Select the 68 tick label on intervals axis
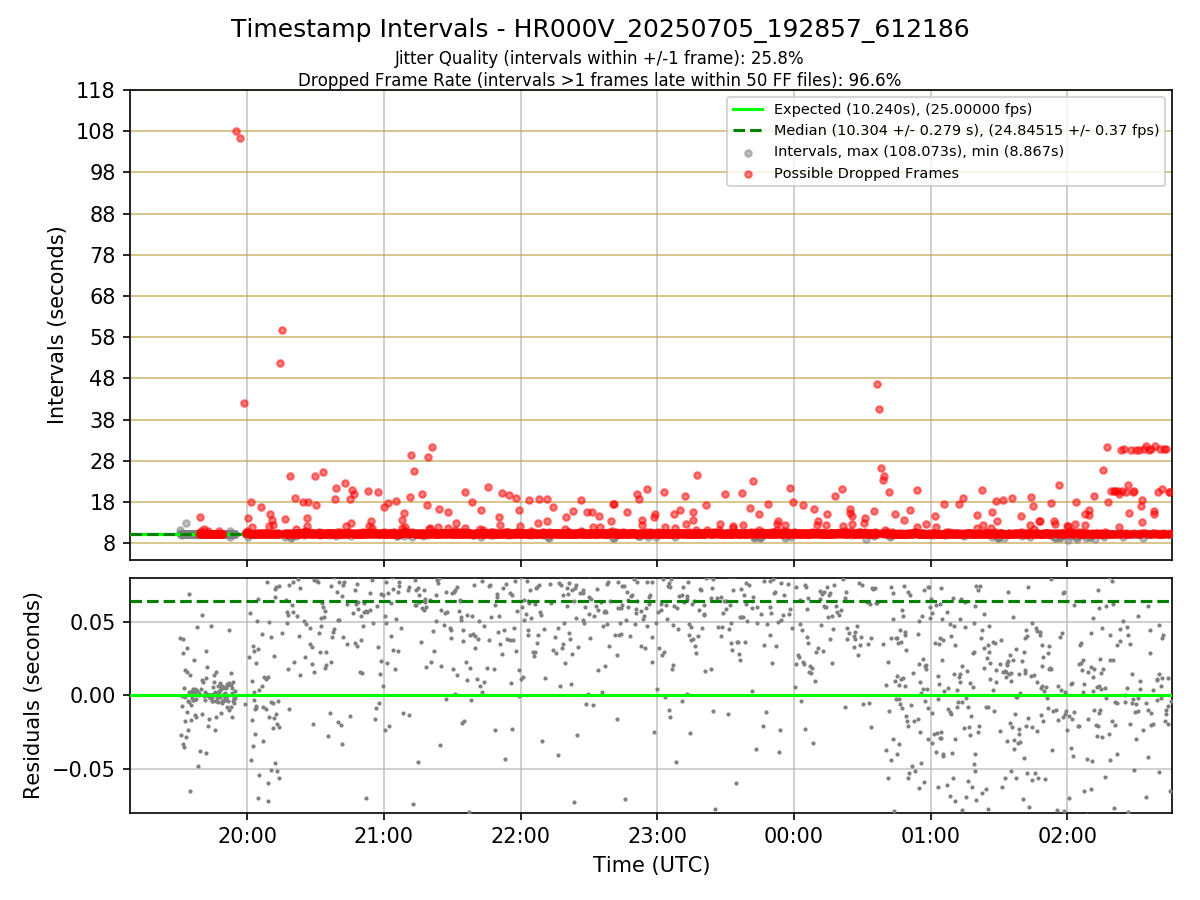Image resolution: width=1200 pixels, height=900 pixels. (102, 296)
